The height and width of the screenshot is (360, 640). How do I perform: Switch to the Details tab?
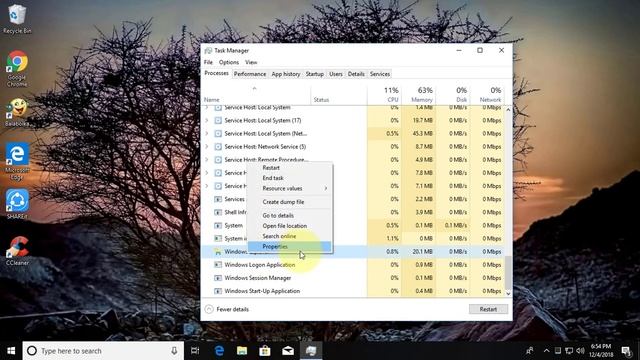[x=356, y=74]
